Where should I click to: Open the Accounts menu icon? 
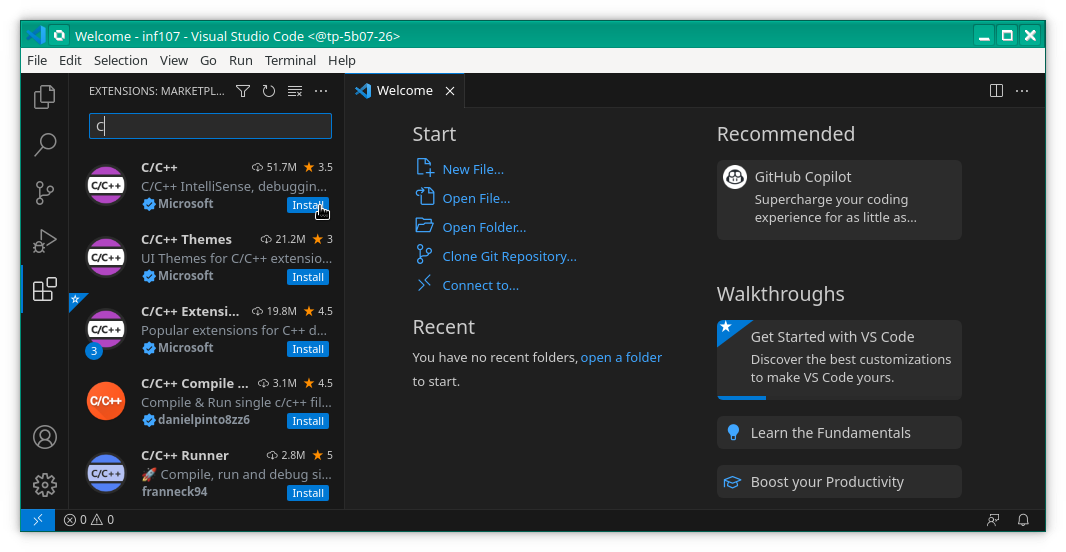[45, 437]
